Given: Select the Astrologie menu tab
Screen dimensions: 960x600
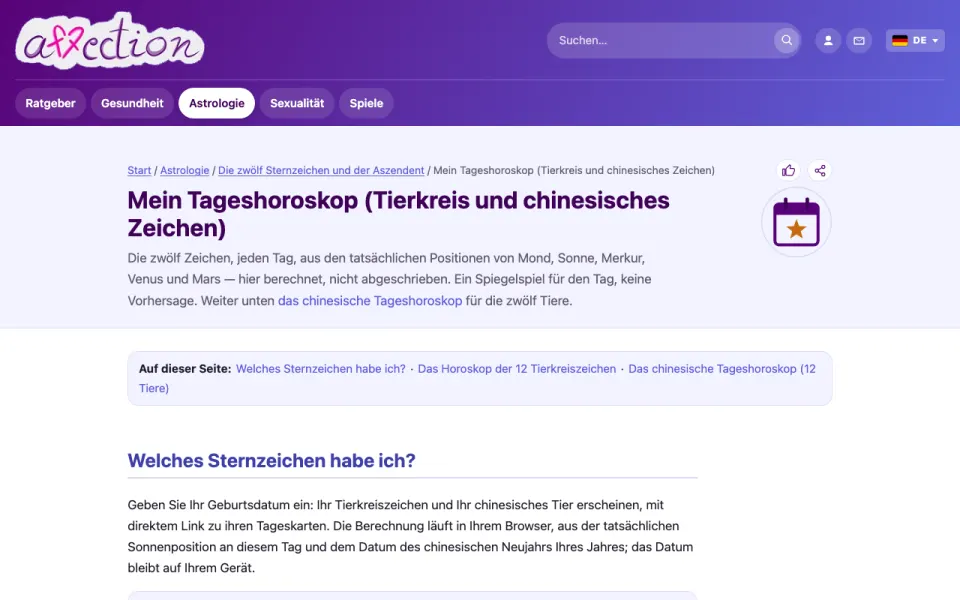Looking at the screenshot, I should point(217,103).
